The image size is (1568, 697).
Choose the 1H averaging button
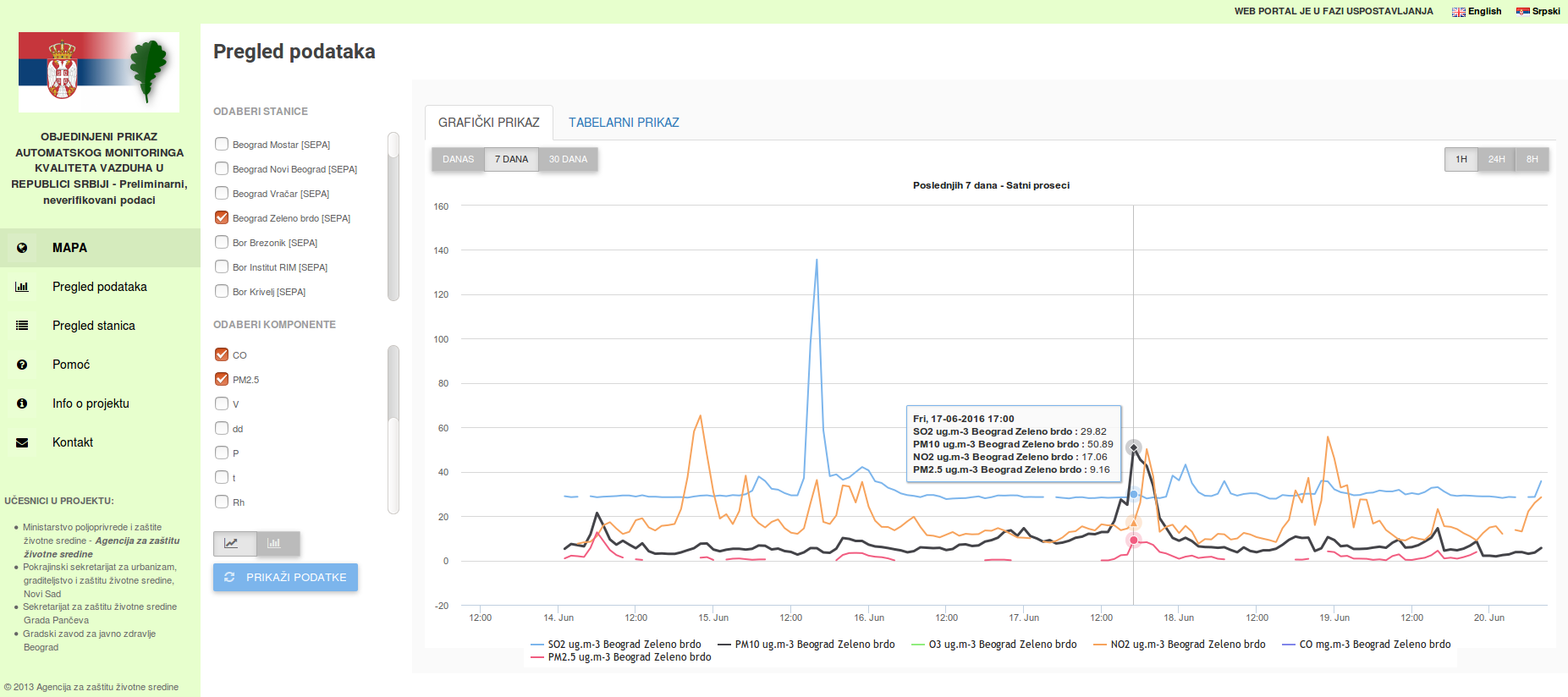tap(1461, 159)
